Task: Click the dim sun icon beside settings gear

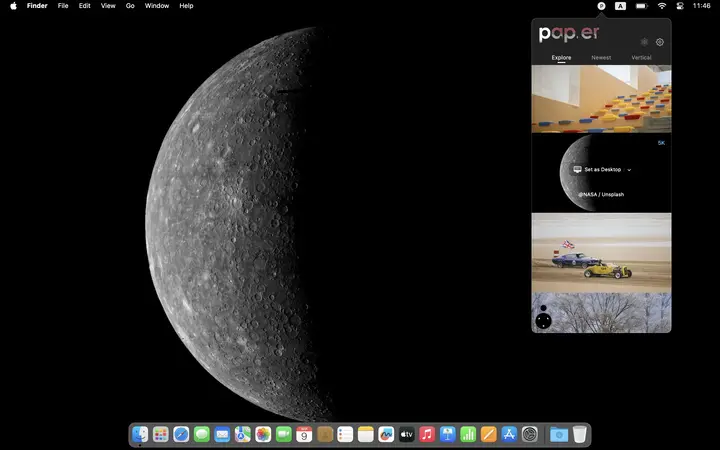Action: tap(644, 42)
